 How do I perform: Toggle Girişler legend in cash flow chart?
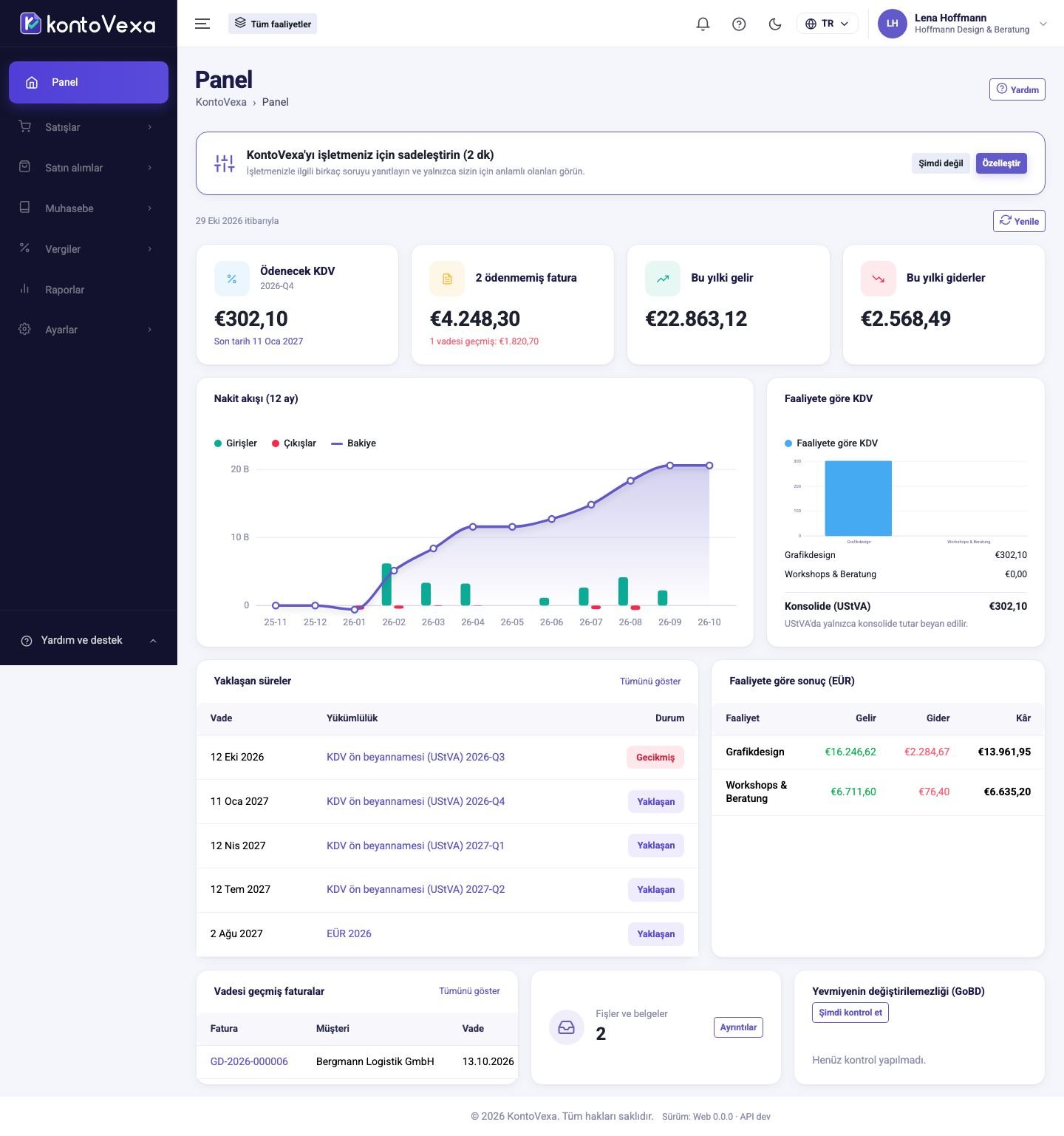[236, 443]
